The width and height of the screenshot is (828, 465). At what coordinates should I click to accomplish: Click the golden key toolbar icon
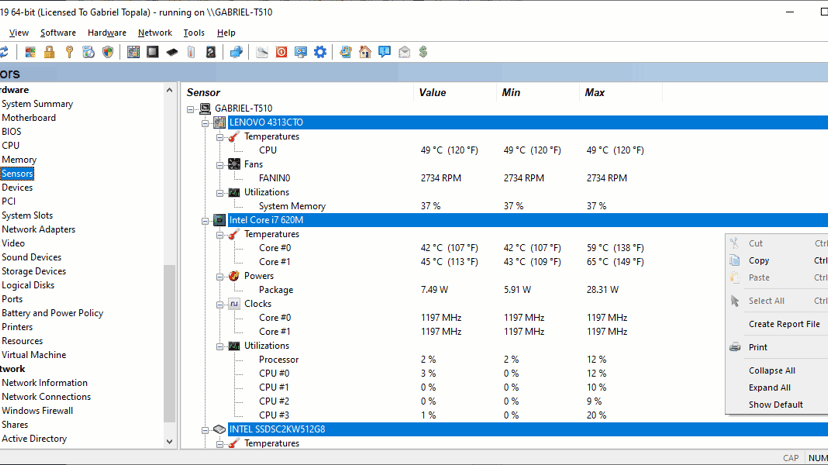coord(69,52)
